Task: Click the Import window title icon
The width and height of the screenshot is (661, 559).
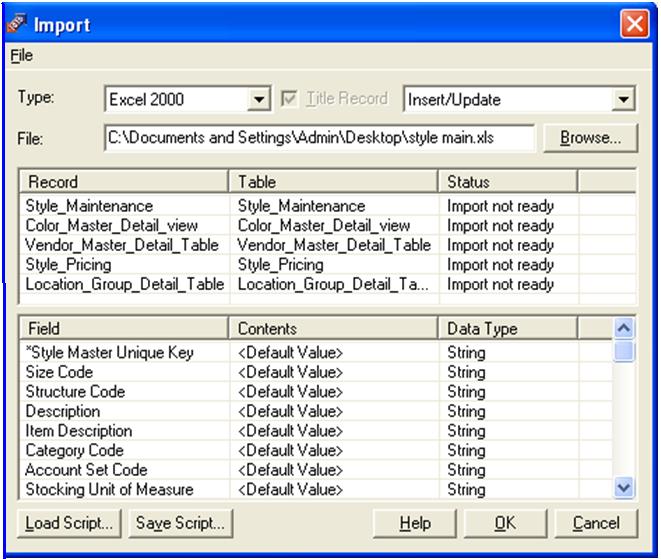Action: (x=16, y=24)
